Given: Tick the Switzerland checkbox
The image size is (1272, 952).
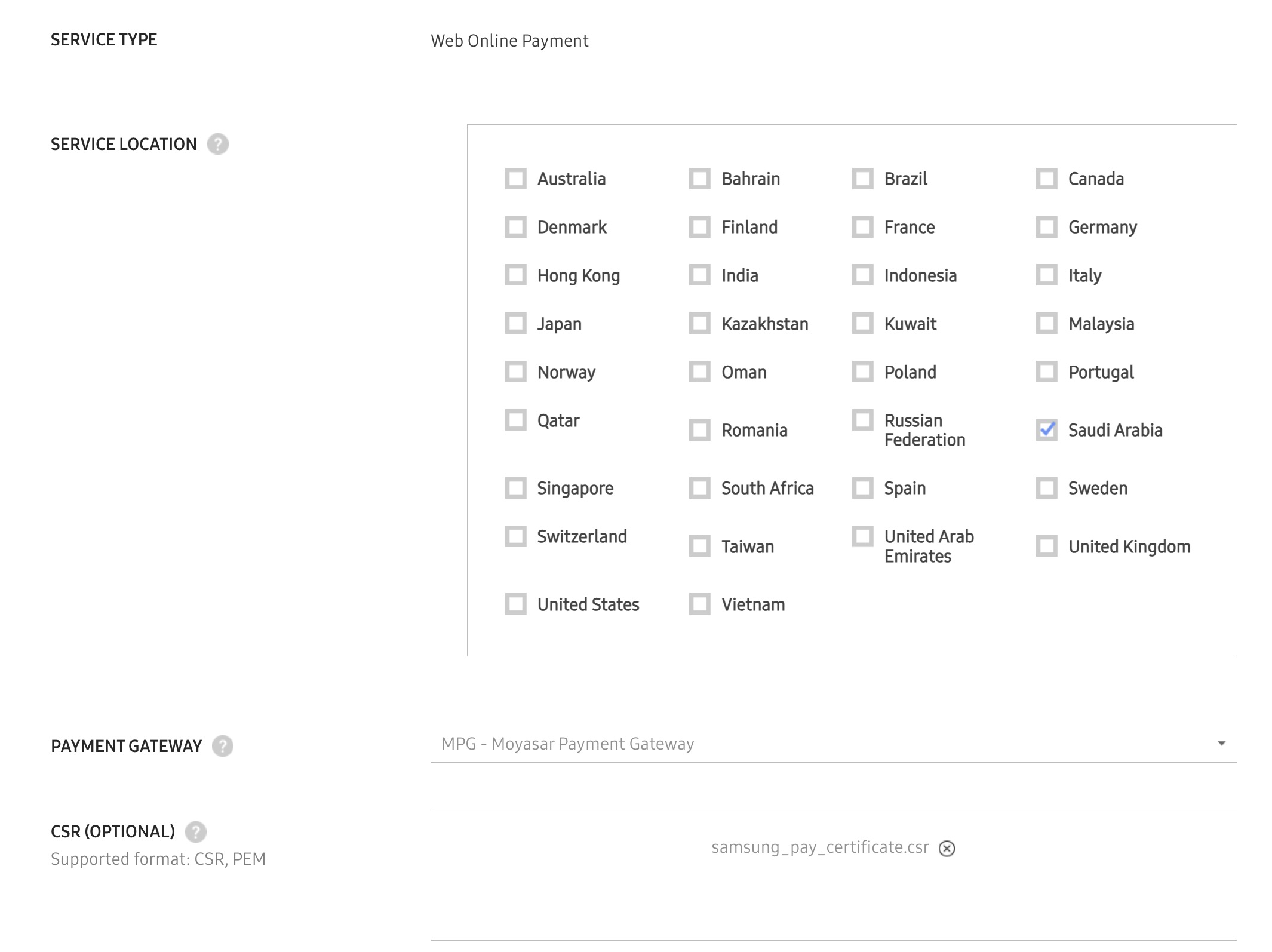Looking at the screenshot, I should tap(515, 536).
